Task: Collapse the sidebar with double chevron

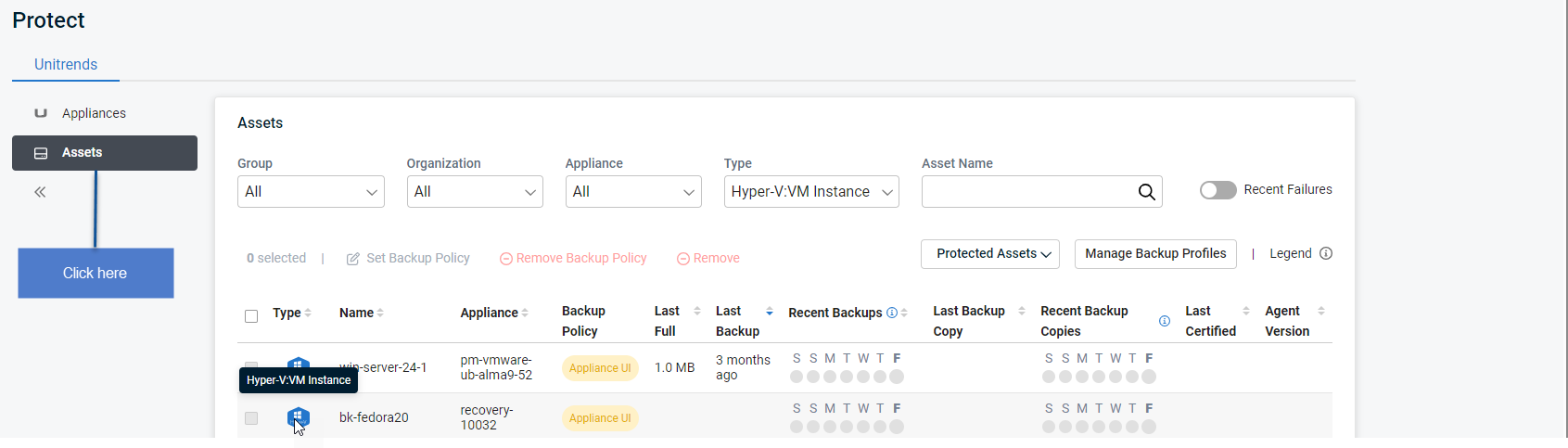Action: coord(40,193)
